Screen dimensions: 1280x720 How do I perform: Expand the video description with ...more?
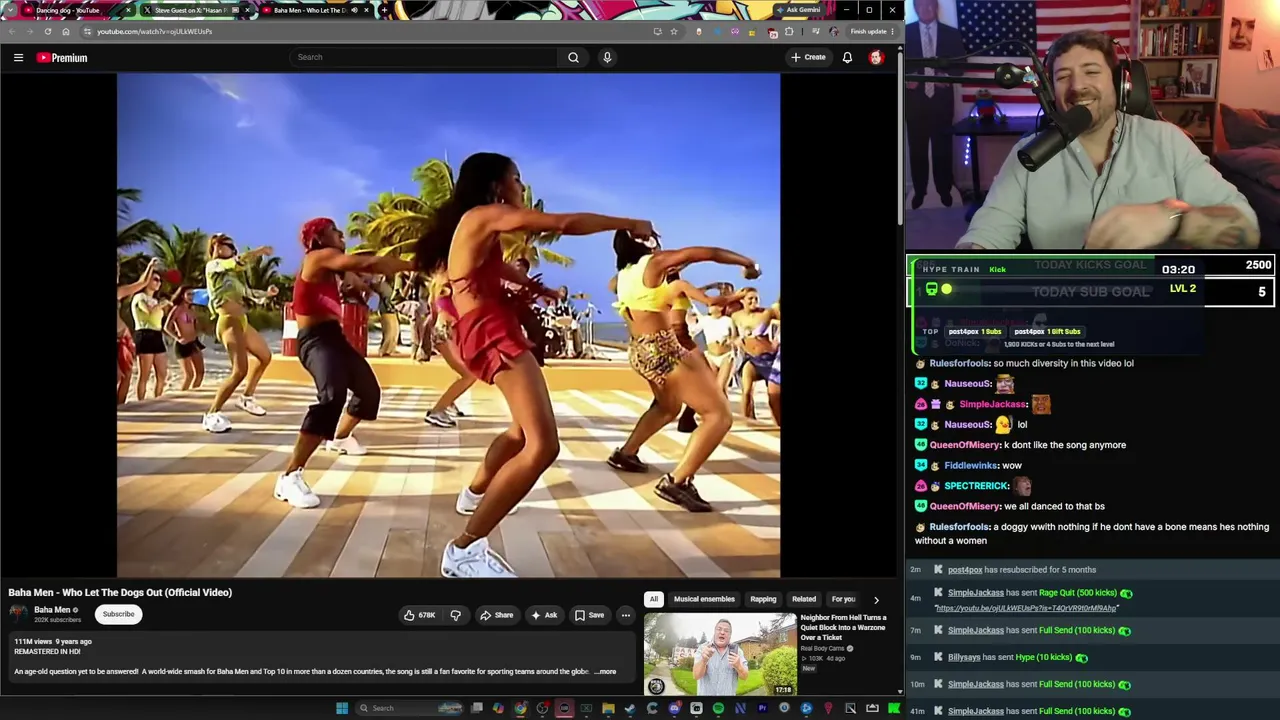click(x=605, y=672)
